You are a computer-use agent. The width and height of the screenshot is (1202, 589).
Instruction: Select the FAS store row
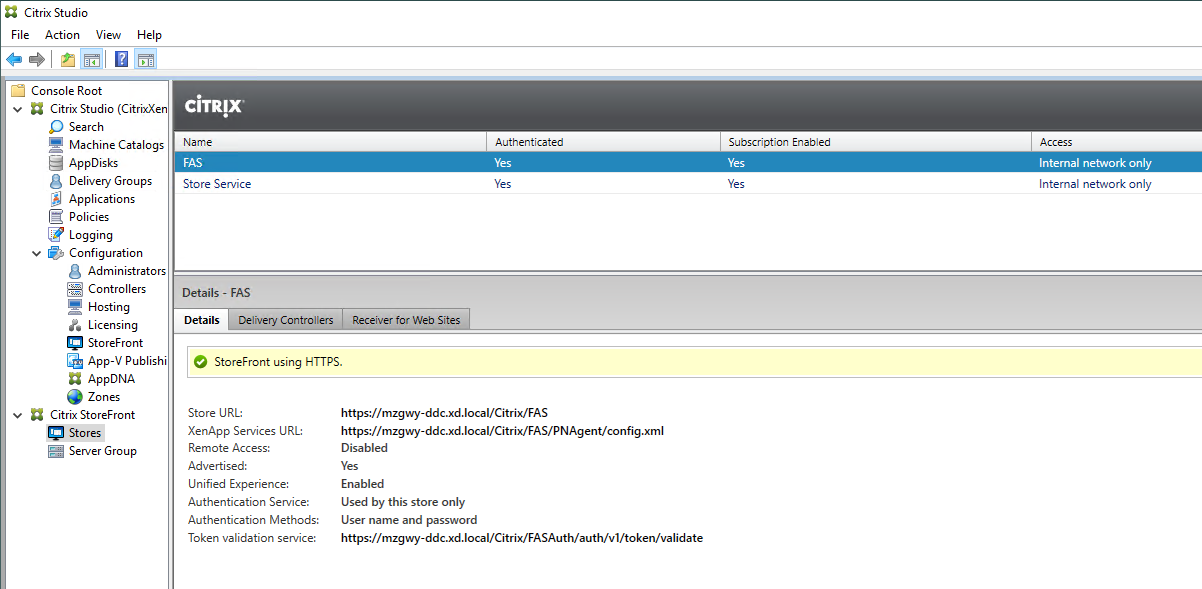[688, 163]
